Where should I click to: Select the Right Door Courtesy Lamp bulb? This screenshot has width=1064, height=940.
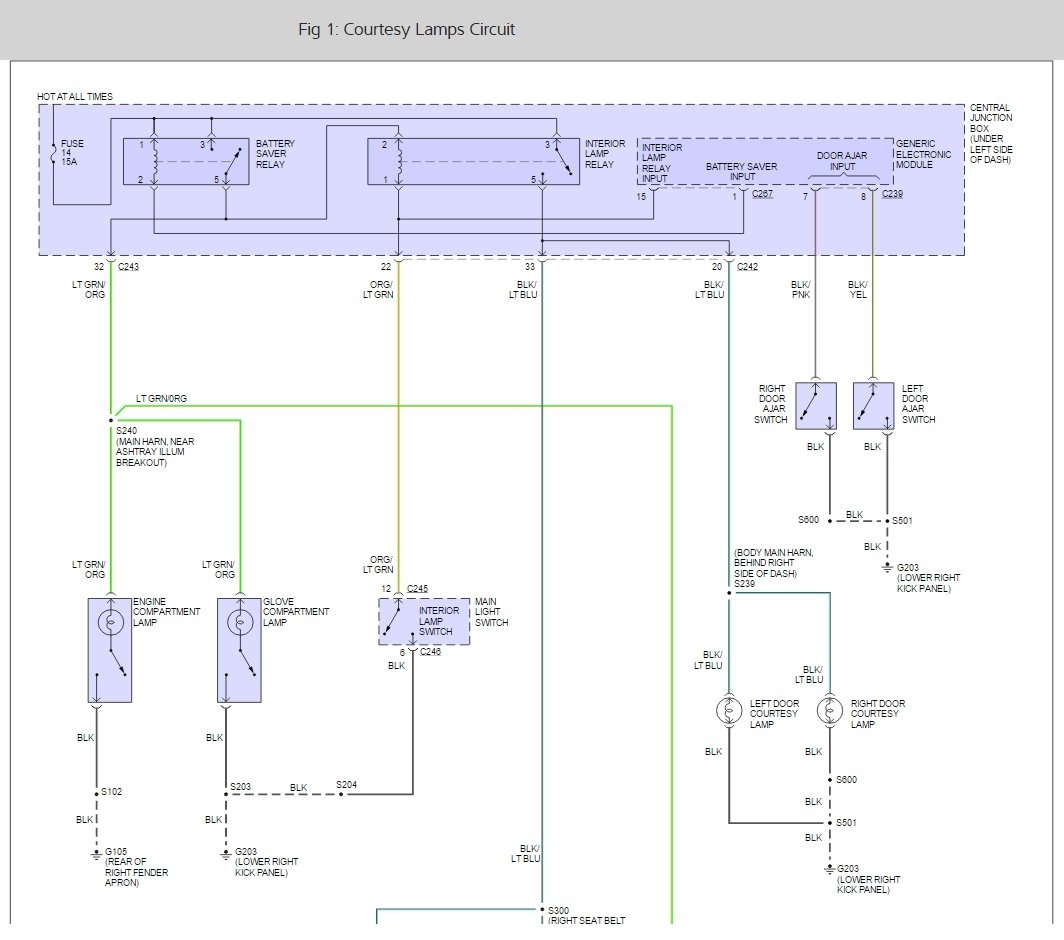tap(829, 711)
